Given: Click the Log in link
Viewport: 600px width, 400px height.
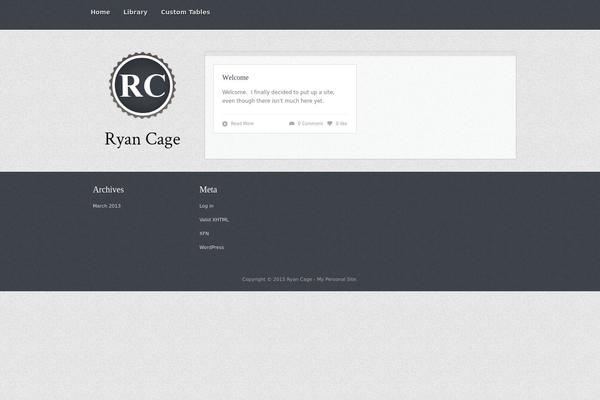Looking at the screenshot, I should coord(206,206).
